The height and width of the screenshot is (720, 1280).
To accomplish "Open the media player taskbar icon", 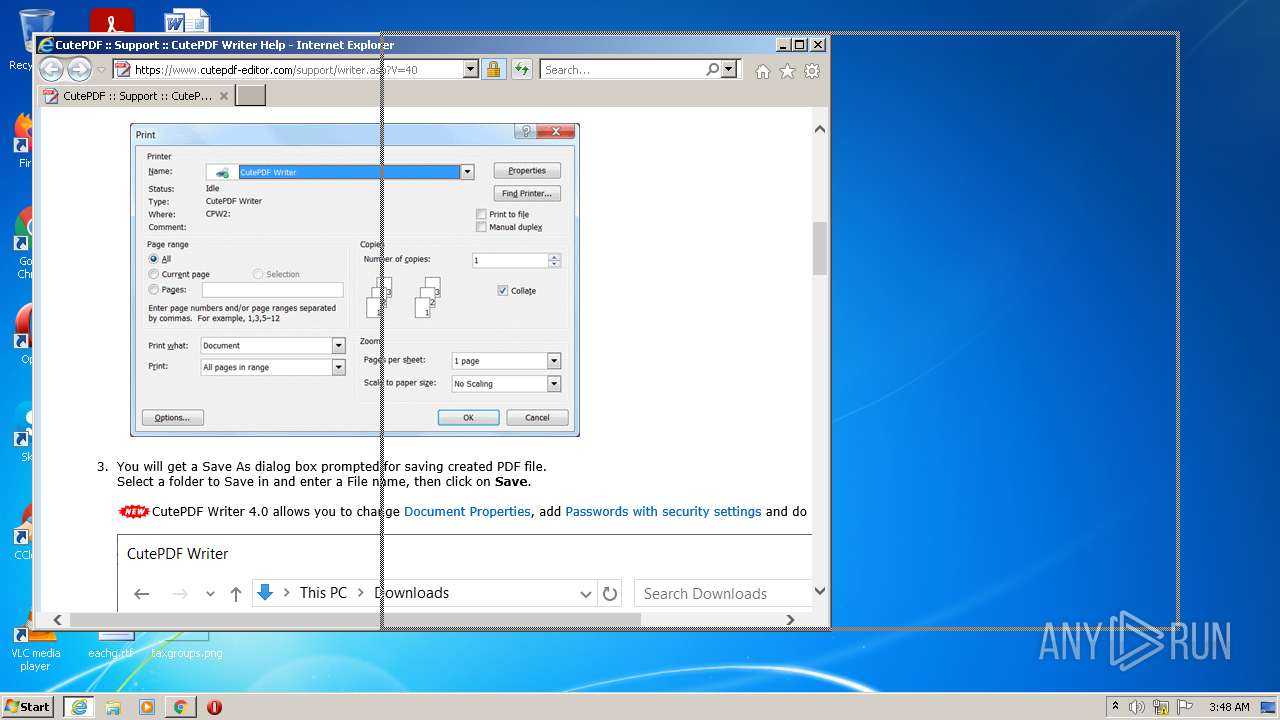I will tap(147, 707).
